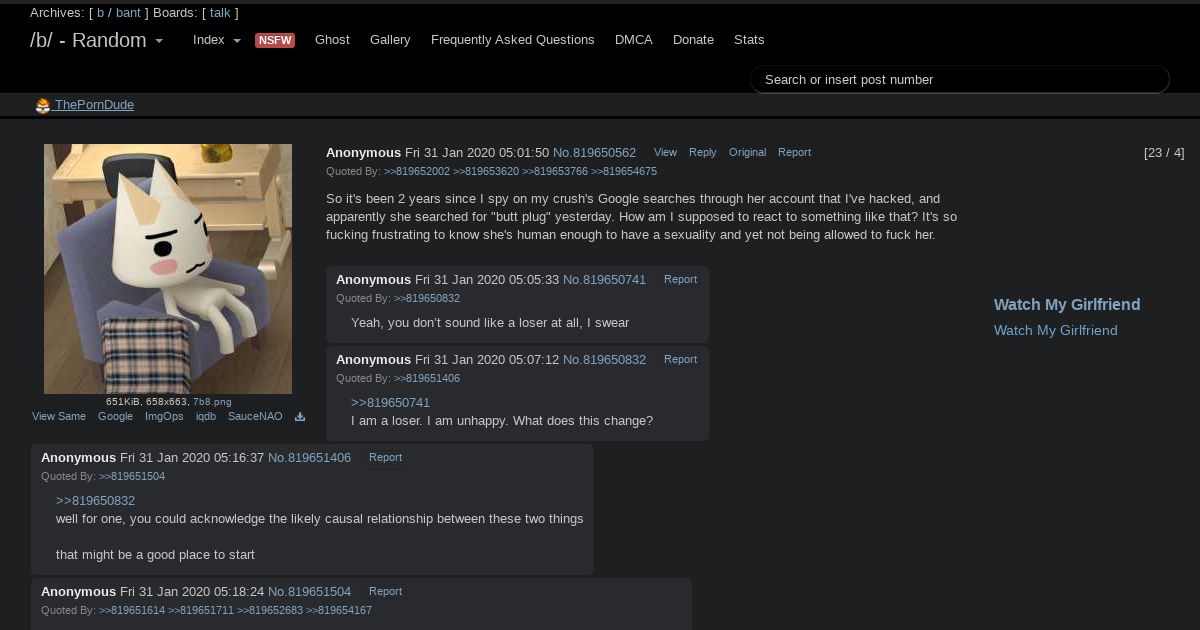Report post No.819651406

click(x=385, y=458)
